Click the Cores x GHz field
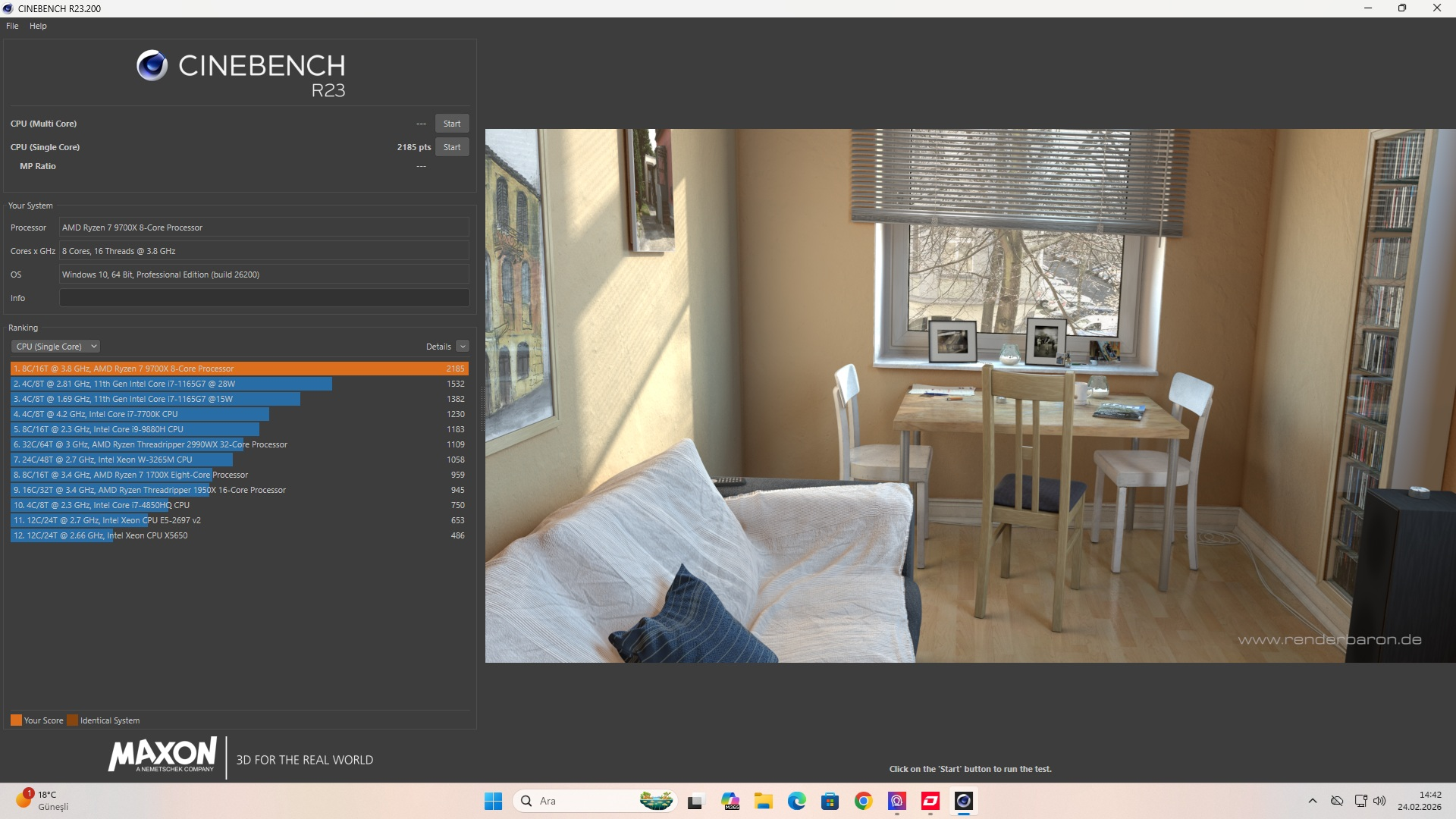 point(264,251)
